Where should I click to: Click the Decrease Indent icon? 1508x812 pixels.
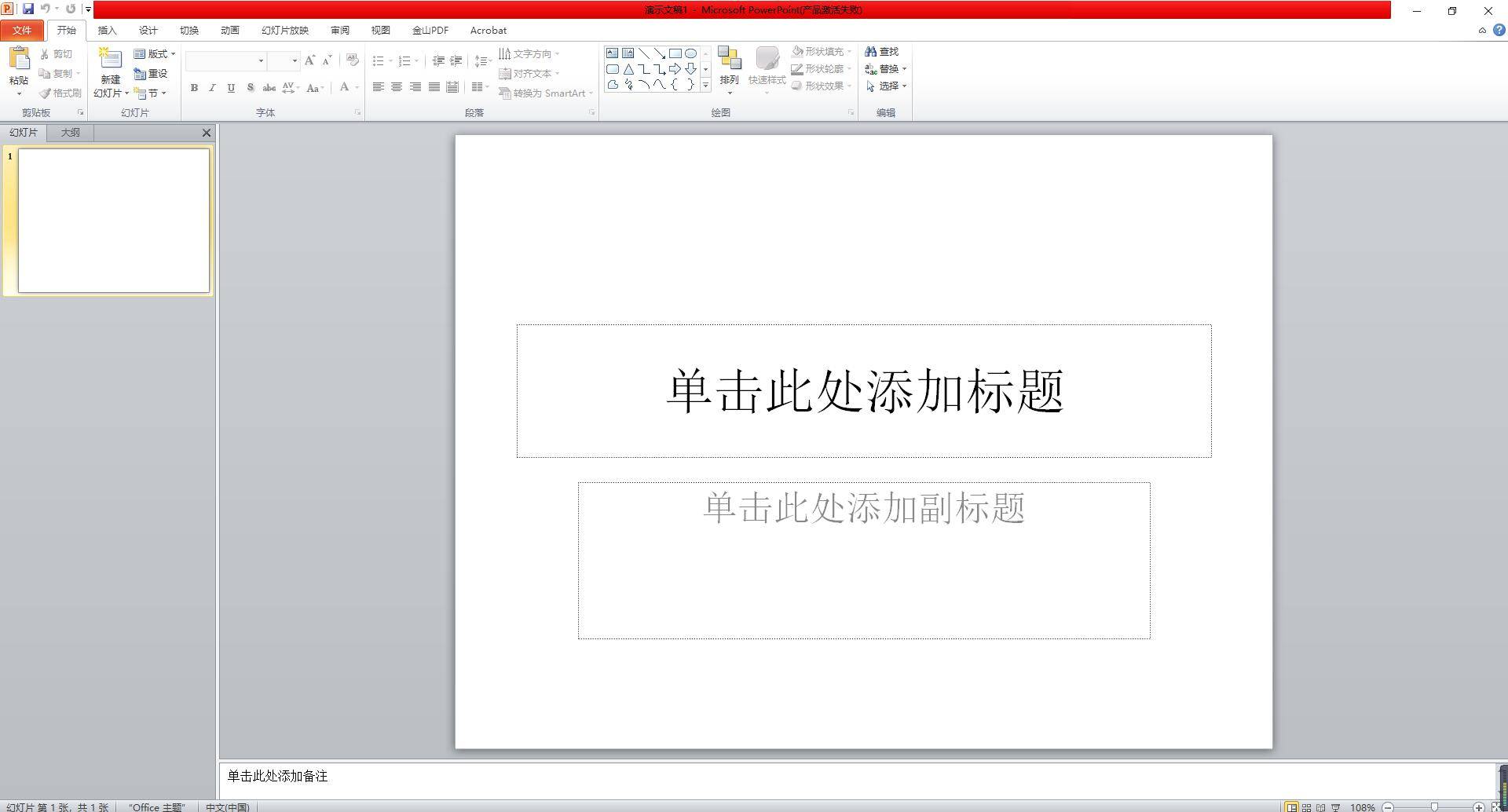(438, 60)
